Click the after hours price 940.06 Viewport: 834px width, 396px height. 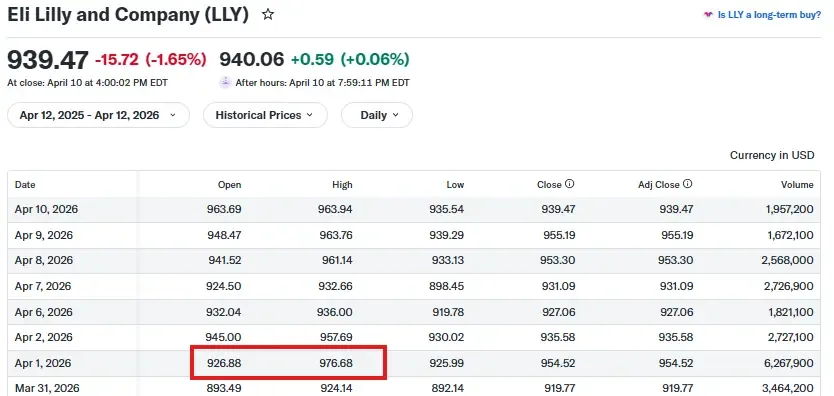pos(252,59)
